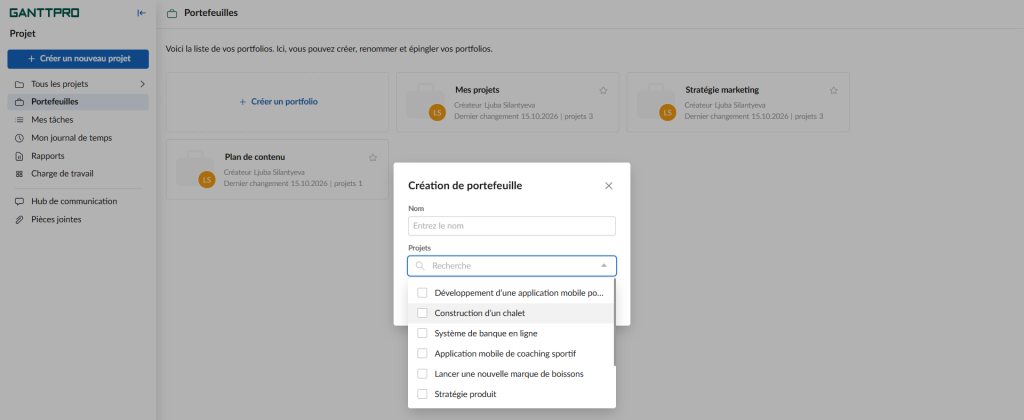Click the Création de portefeuille dialog title
The width and height of the screenshot is (1024, 420).
click(x=465, y=186)
